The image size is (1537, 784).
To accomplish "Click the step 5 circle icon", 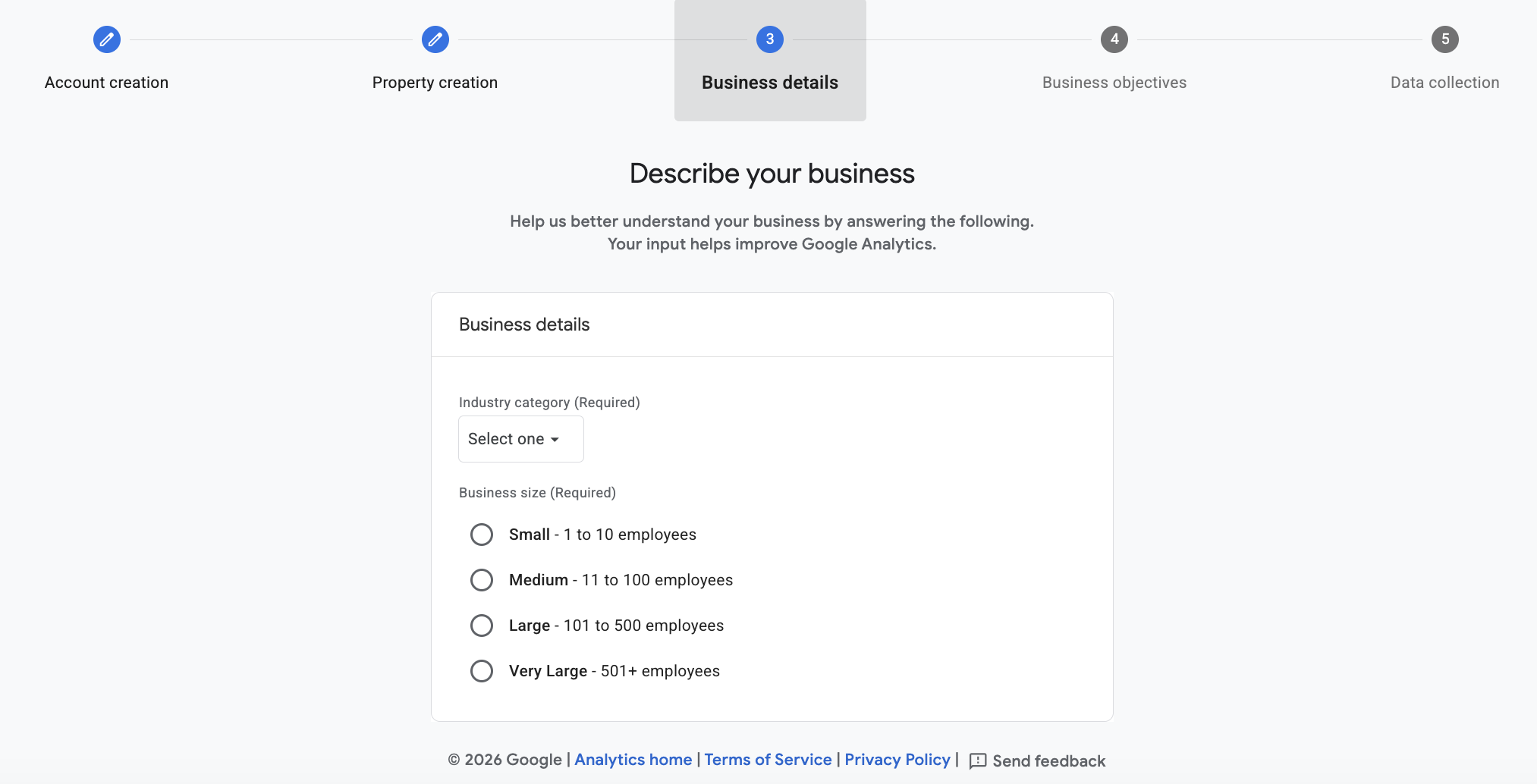I will coord(1445,39).
